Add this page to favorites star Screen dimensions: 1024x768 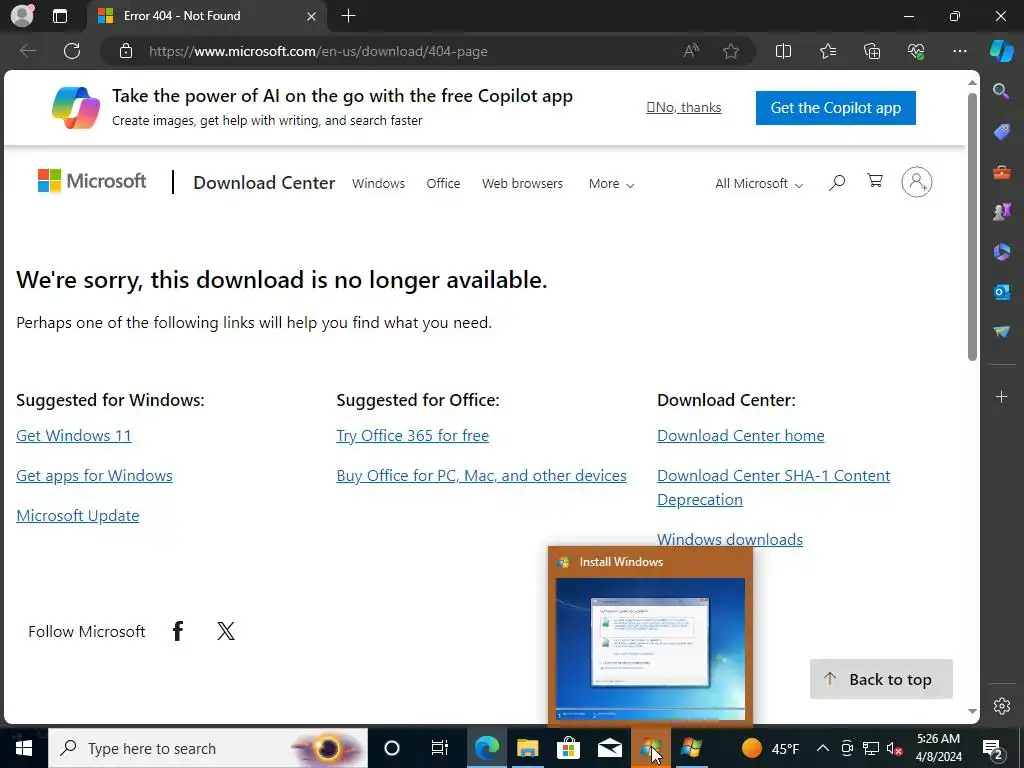point(731,51)
